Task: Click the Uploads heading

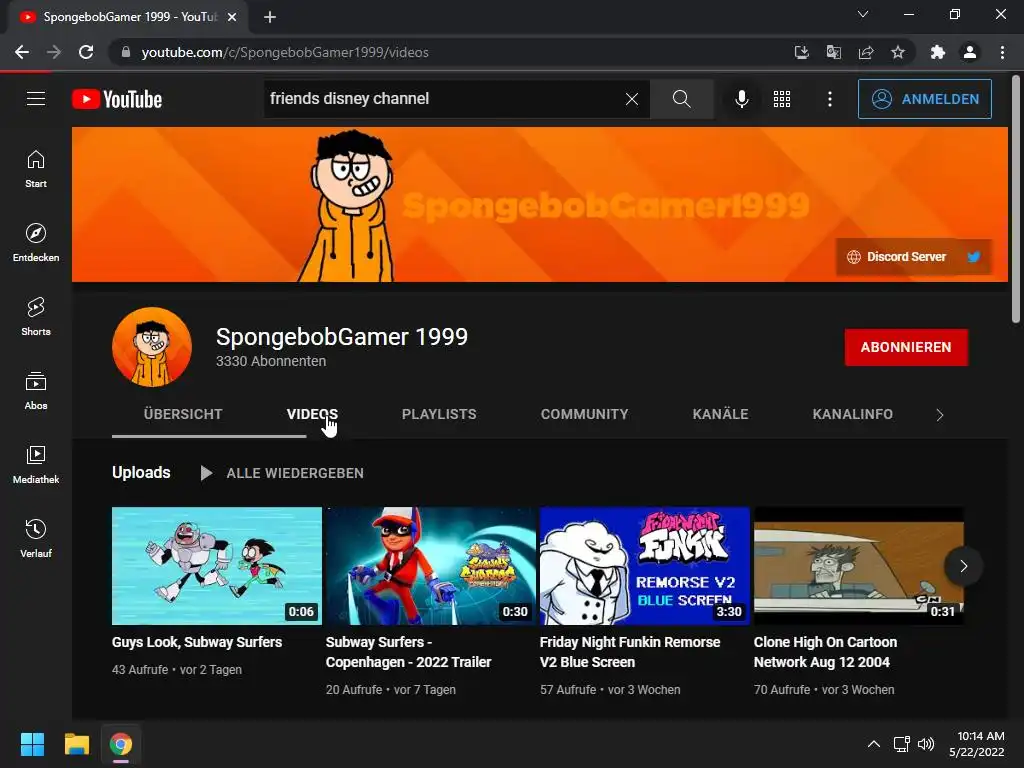Action: click(x=141, y=472)
